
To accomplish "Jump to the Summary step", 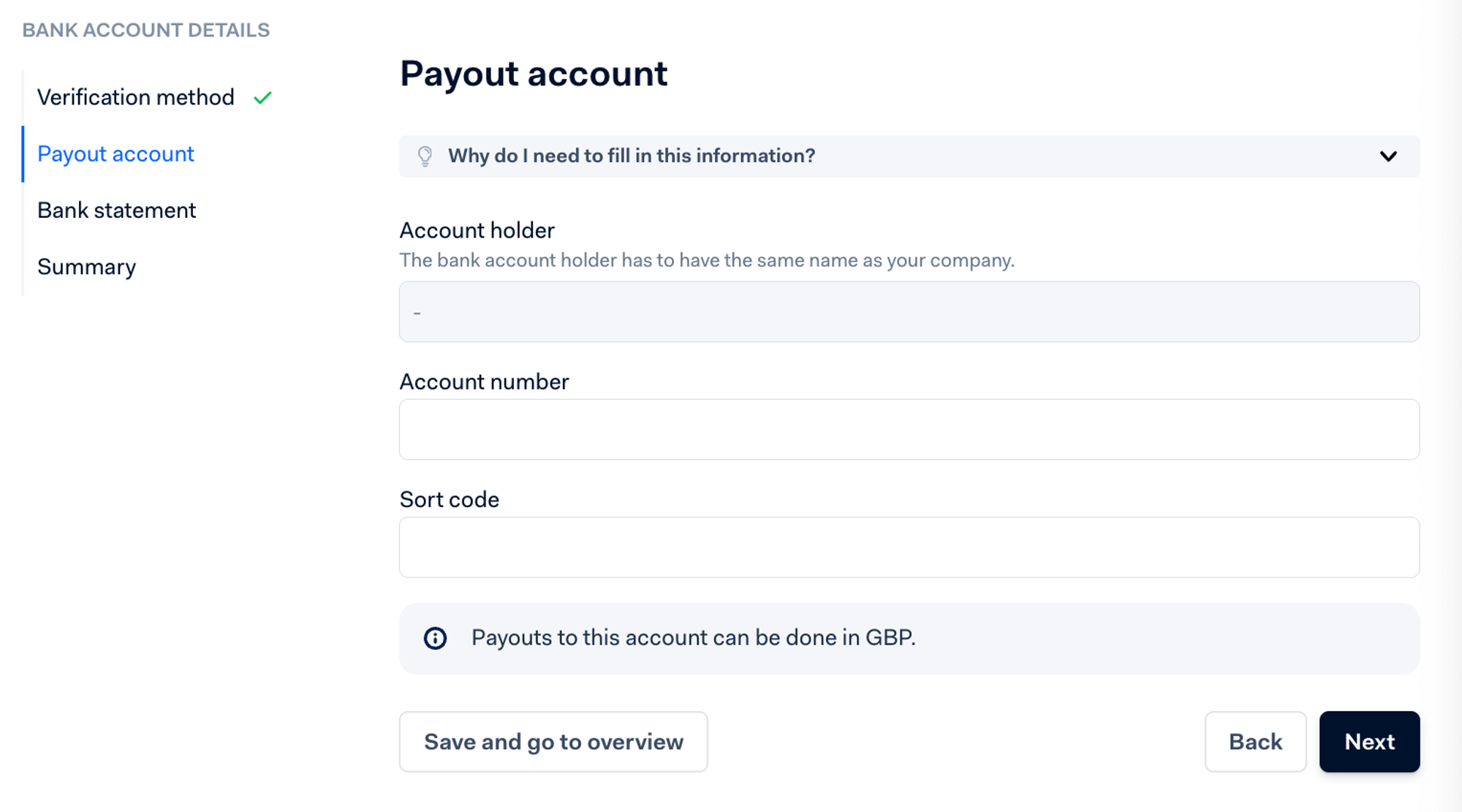I will (86, 267).
